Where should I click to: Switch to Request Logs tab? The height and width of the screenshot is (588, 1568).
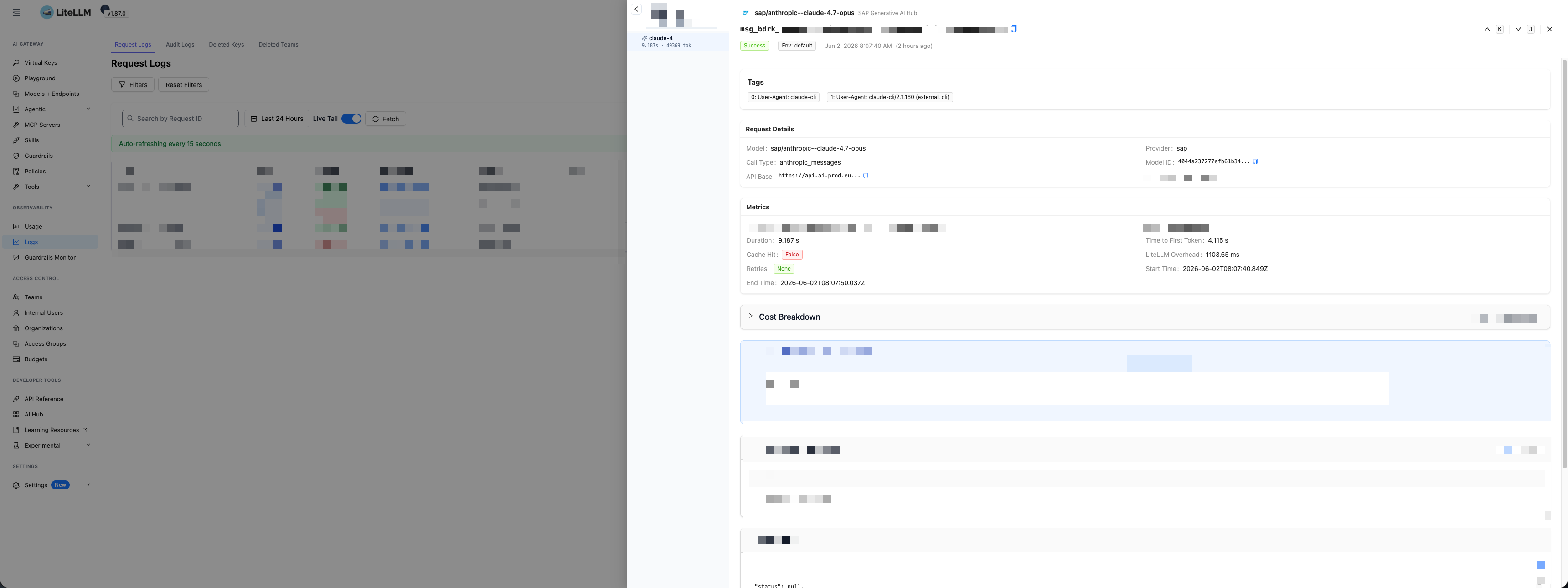(133, 45)
